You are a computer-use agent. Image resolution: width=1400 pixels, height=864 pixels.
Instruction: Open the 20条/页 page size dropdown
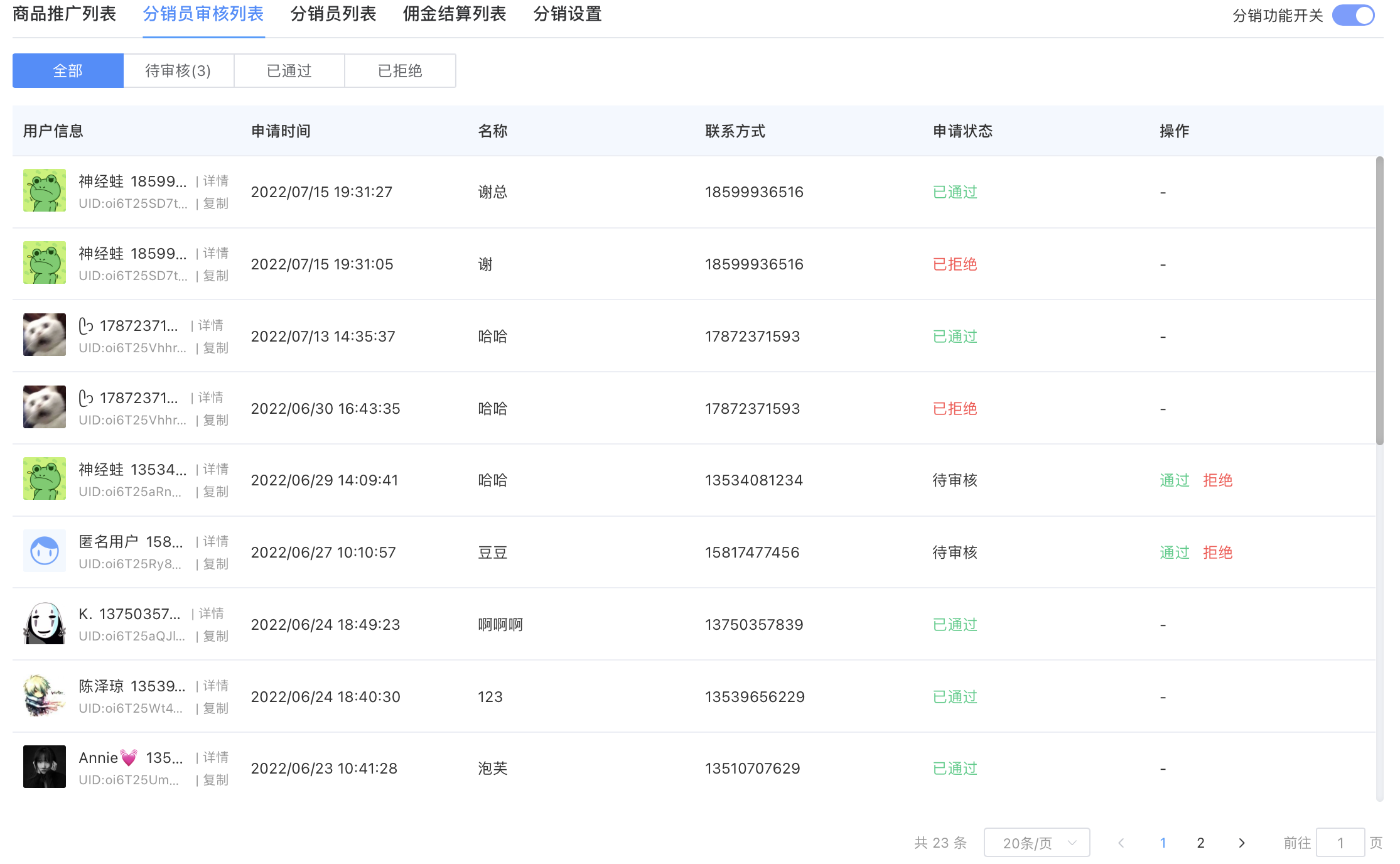click(x=1037, y=843)
